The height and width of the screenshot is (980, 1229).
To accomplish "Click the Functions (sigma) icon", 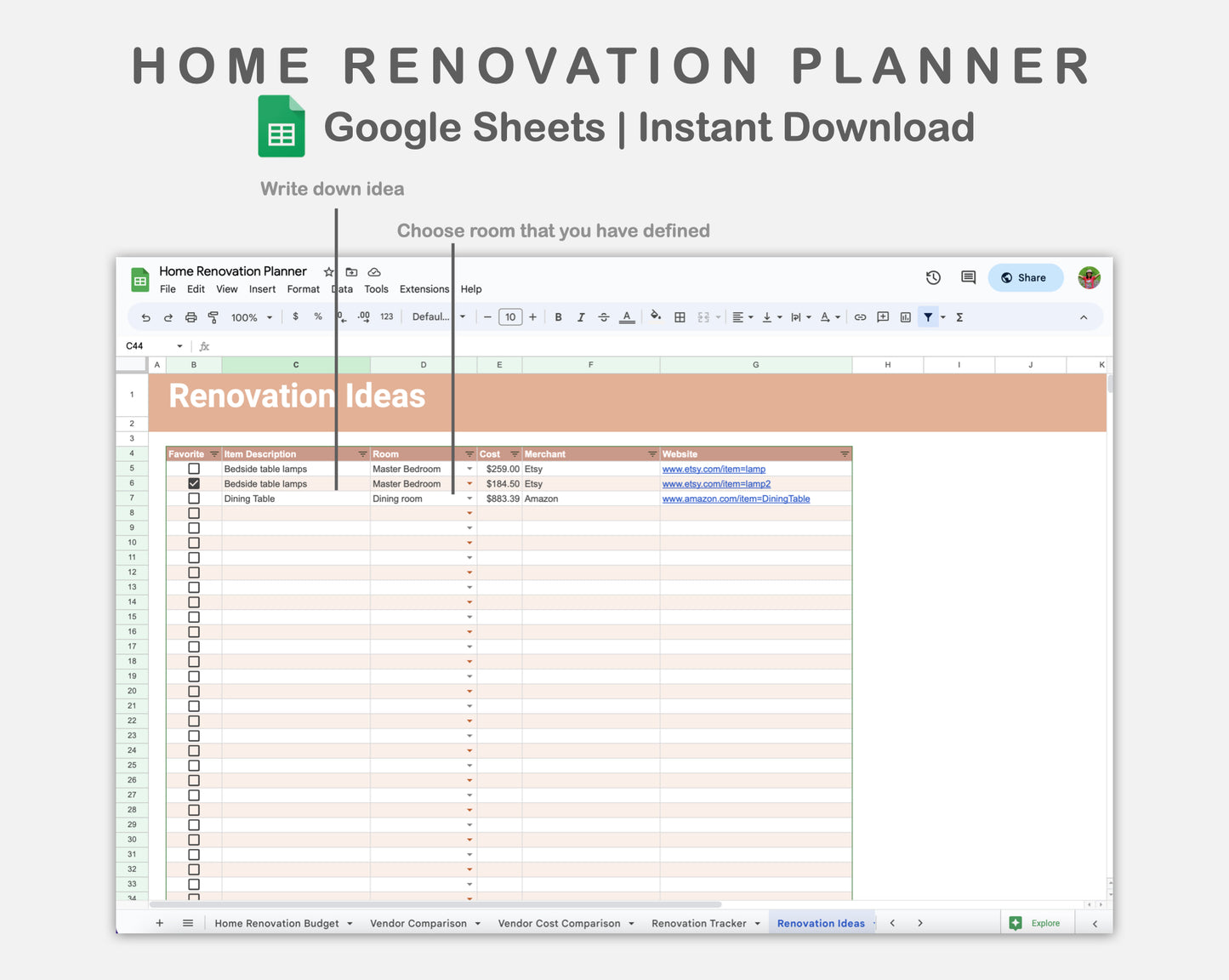I will tap(959, 316).
